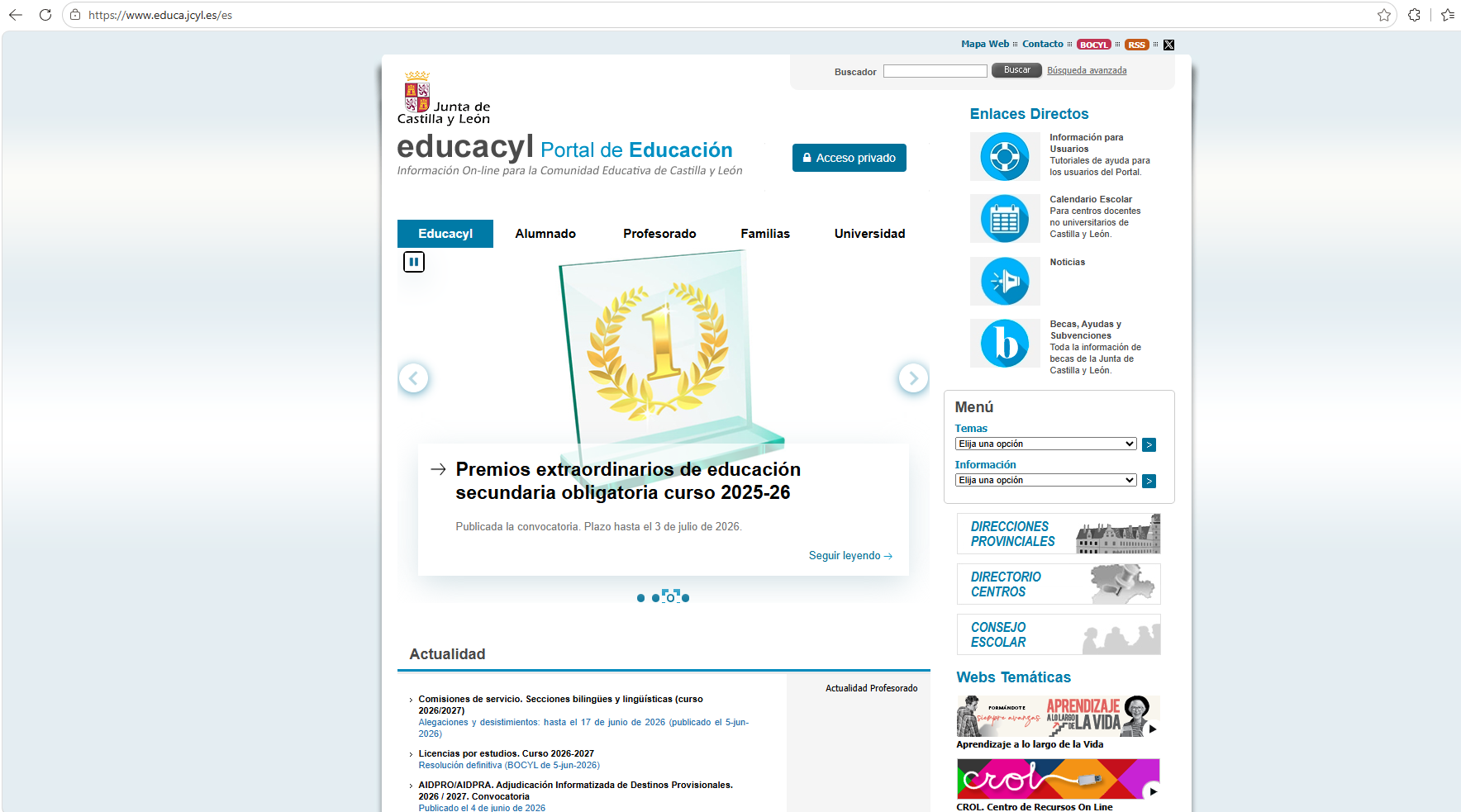The image size is (1461, 812).
Task: Open the Aprendizaje a lo largo de la Vida banner
Action: tap(1059, 716)
